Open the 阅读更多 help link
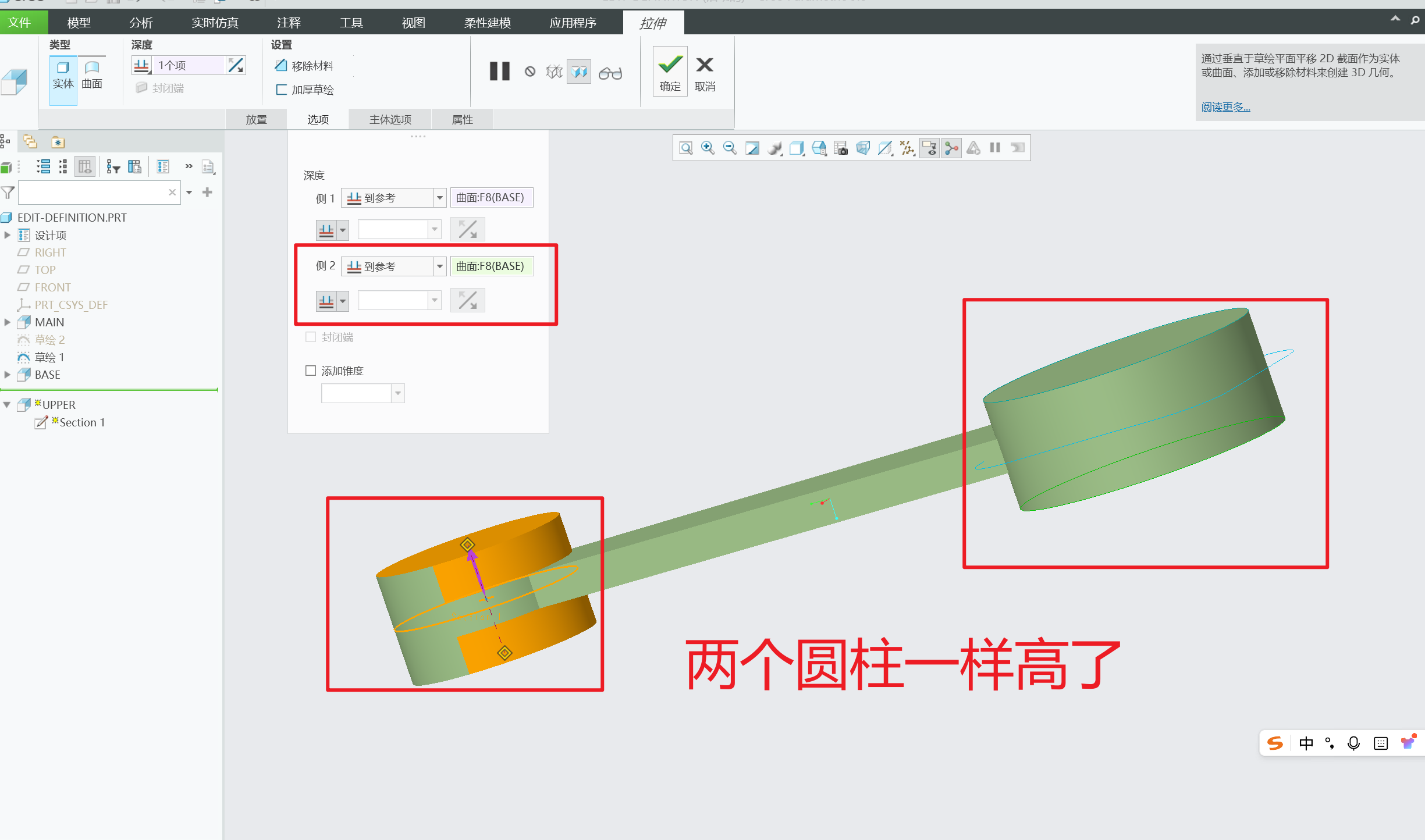The image size is (1425, 840). click(x=1225, y=106)
